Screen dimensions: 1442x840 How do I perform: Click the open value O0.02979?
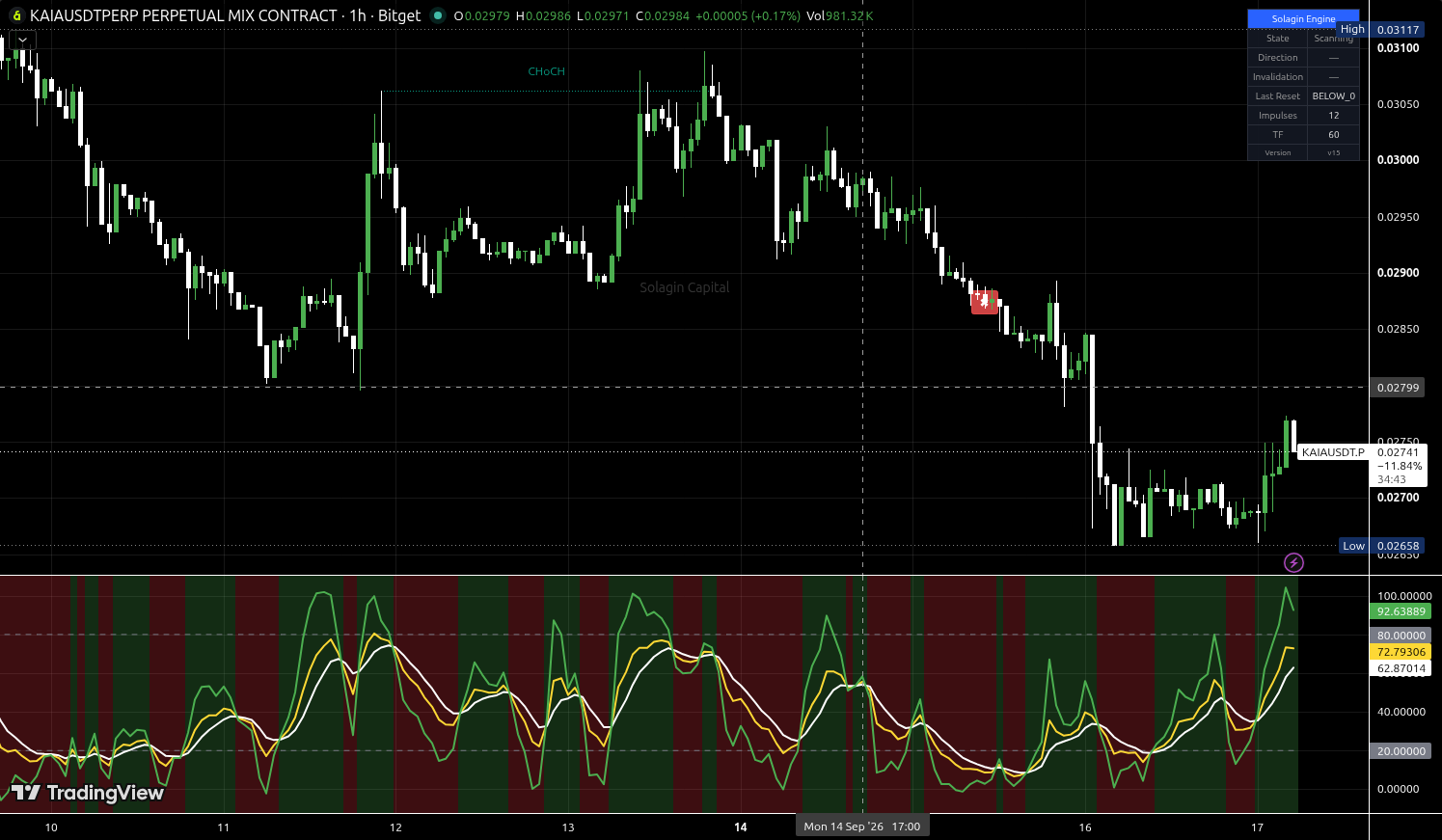pos(482,15)
